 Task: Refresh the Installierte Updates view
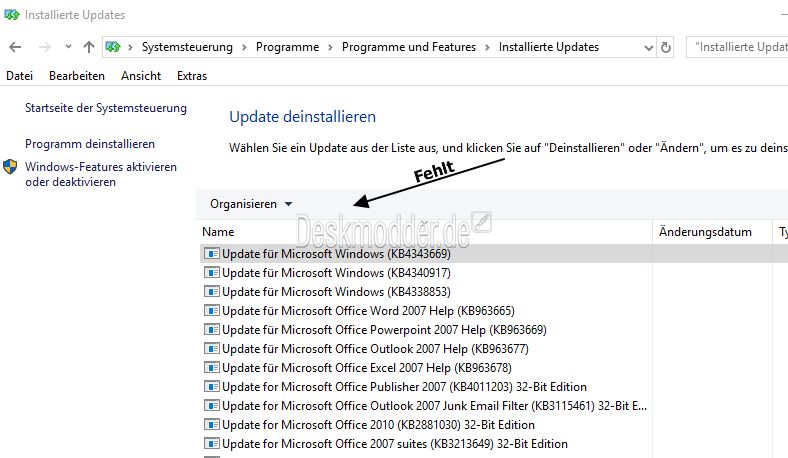(x=666, y=47)
